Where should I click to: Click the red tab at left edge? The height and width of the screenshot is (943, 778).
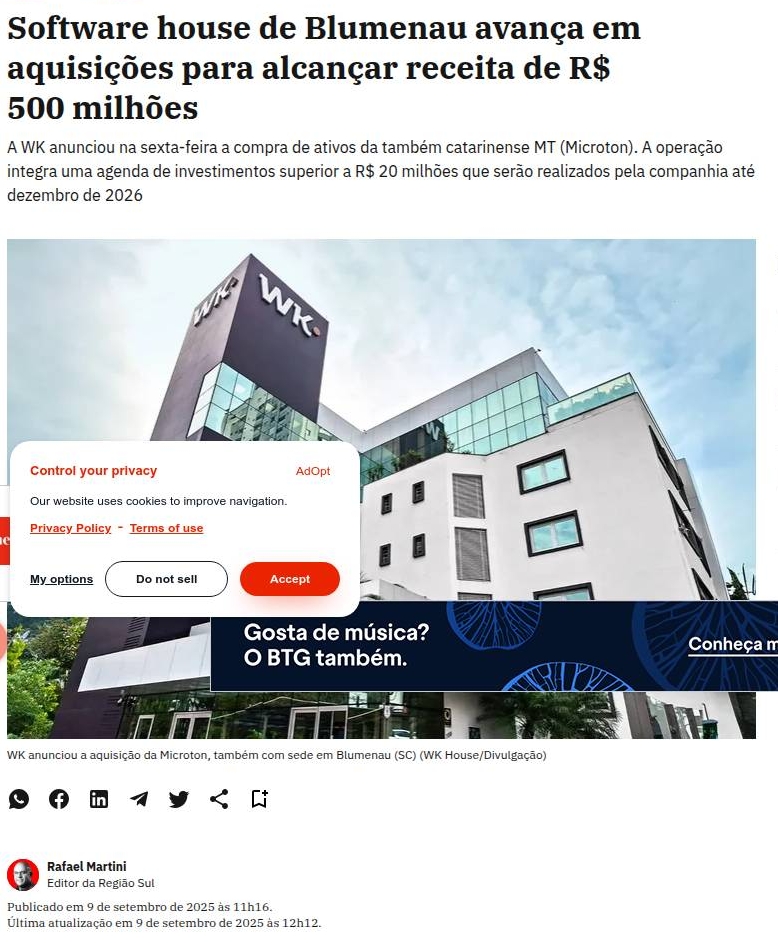(4, 540)
